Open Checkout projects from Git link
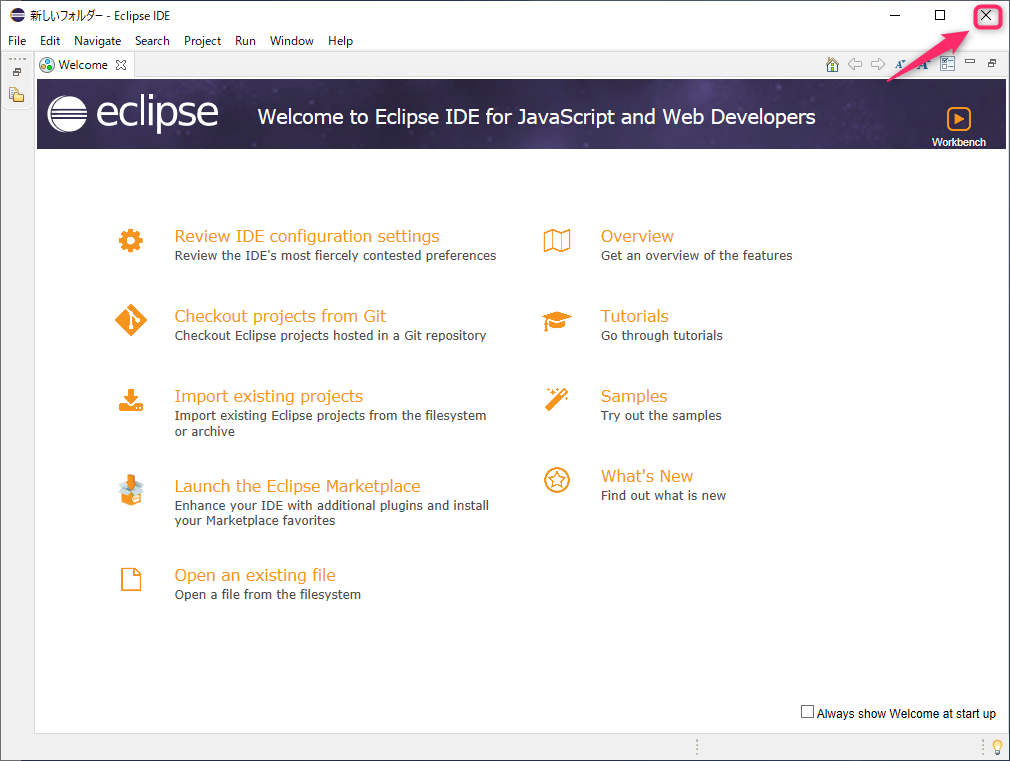This screenshot has height=761, width=1010. (280, 316)
